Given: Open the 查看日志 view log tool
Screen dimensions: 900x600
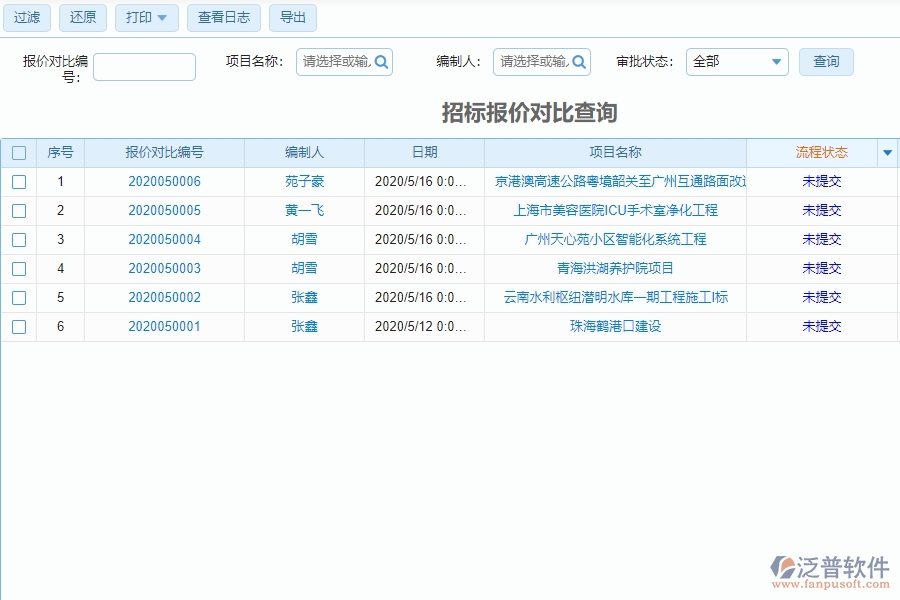Looking at the screenshot, I should pyautogui.click(x=223, y=17).
